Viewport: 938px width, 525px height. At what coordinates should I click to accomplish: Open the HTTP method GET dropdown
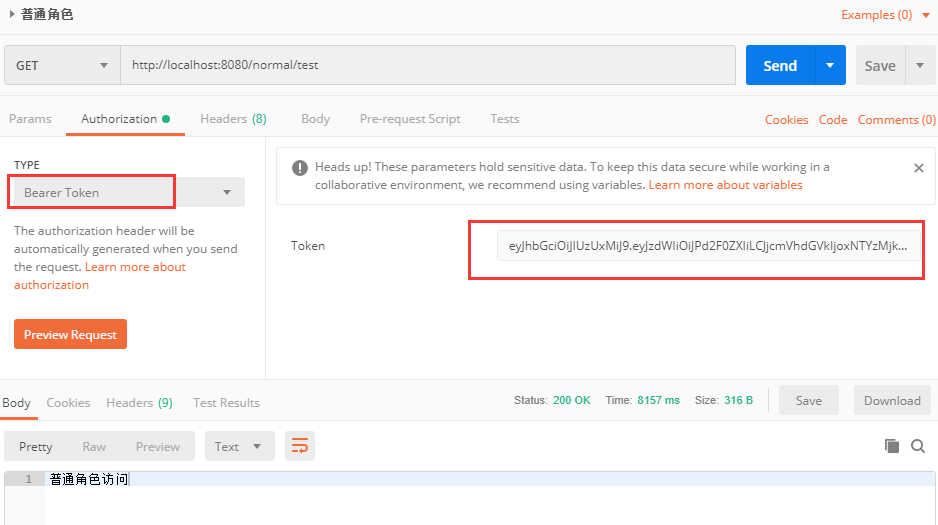(x=62, y=65)
